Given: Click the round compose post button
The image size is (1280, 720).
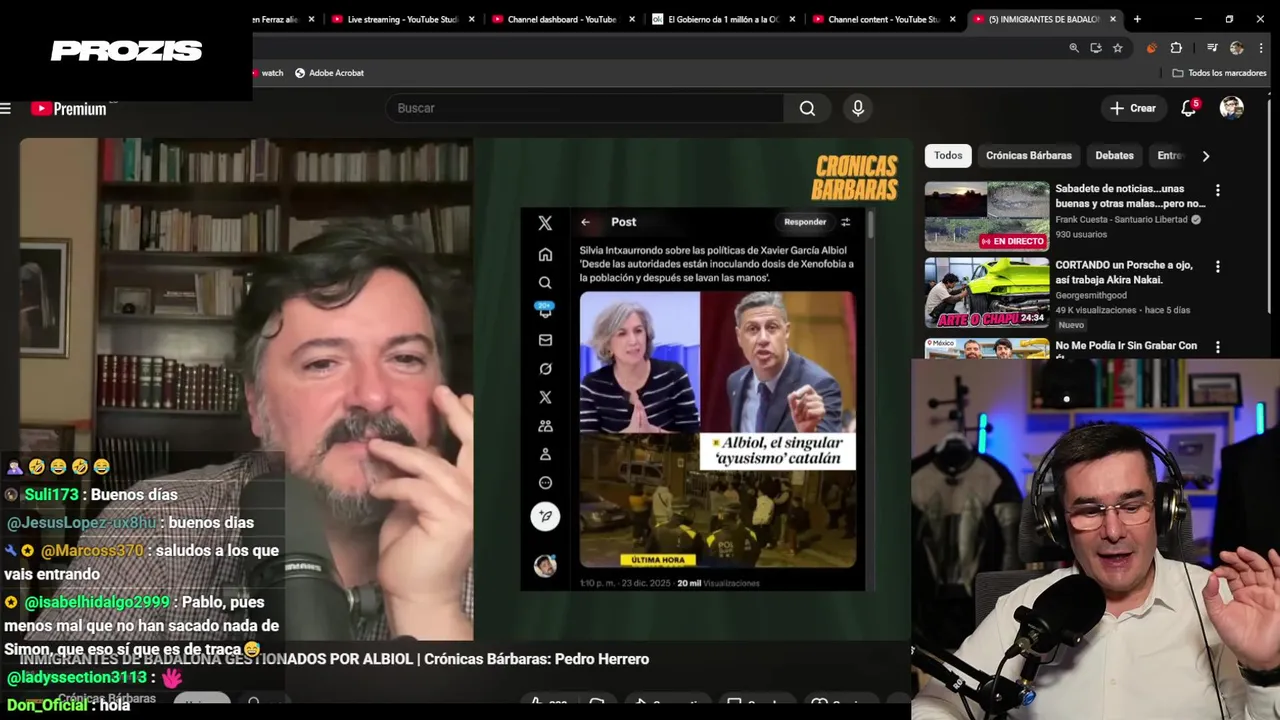Looking at the screenshot, I should [x=545, y=516].
